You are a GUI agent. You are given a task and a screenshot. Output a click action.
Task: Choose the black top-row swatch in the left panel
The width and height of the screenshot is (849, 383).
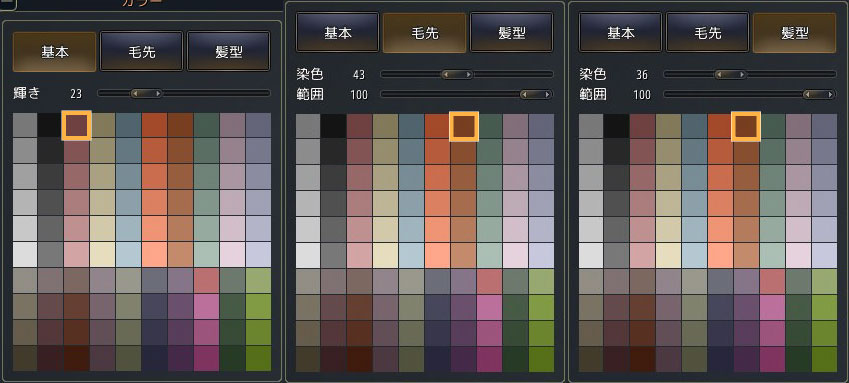[50, 125]
